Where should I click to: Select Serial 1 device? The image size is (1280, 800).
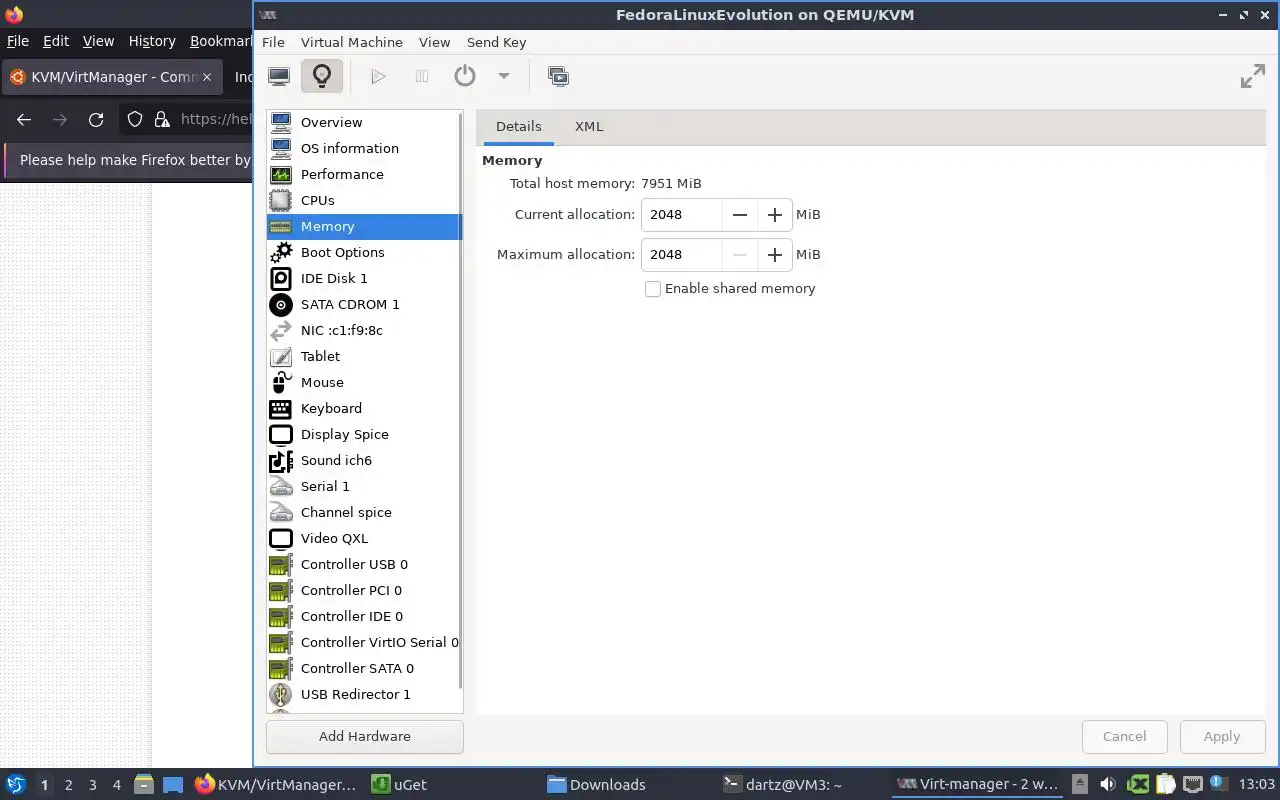pos(364,486)
